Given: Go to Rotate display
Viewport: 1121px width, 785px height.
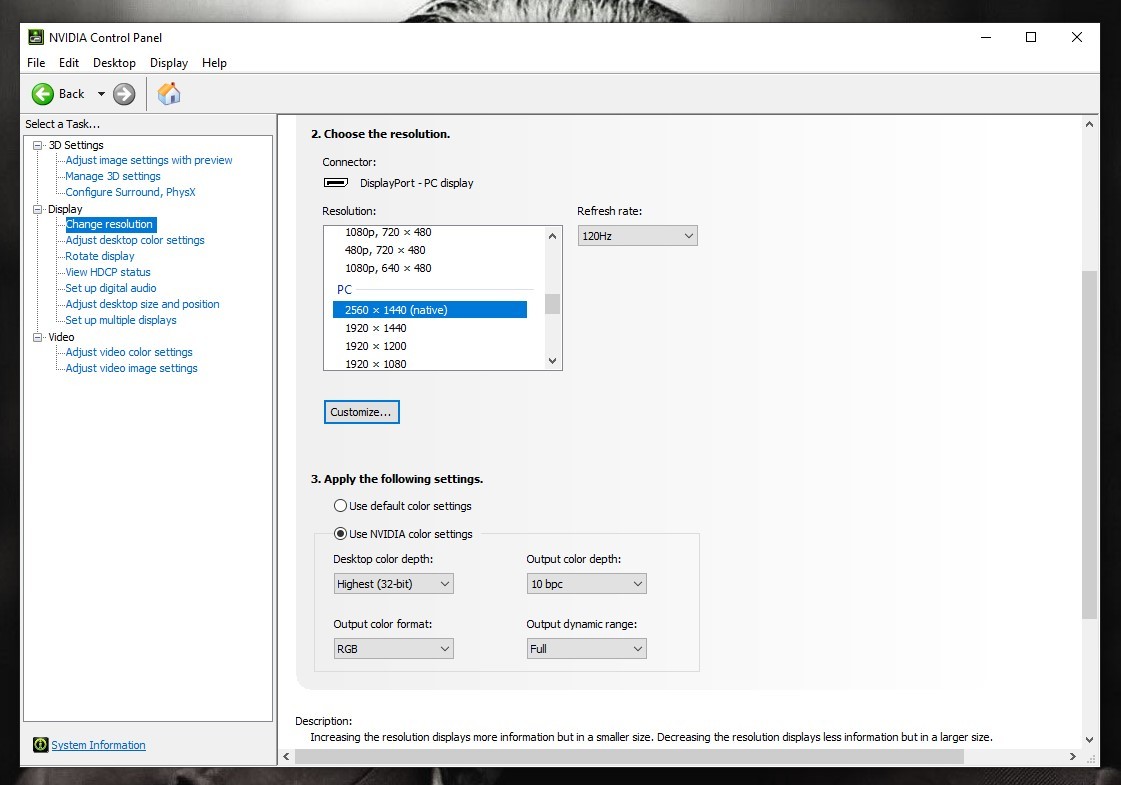Looking at the screenshot, I should [x=100, y=256].
